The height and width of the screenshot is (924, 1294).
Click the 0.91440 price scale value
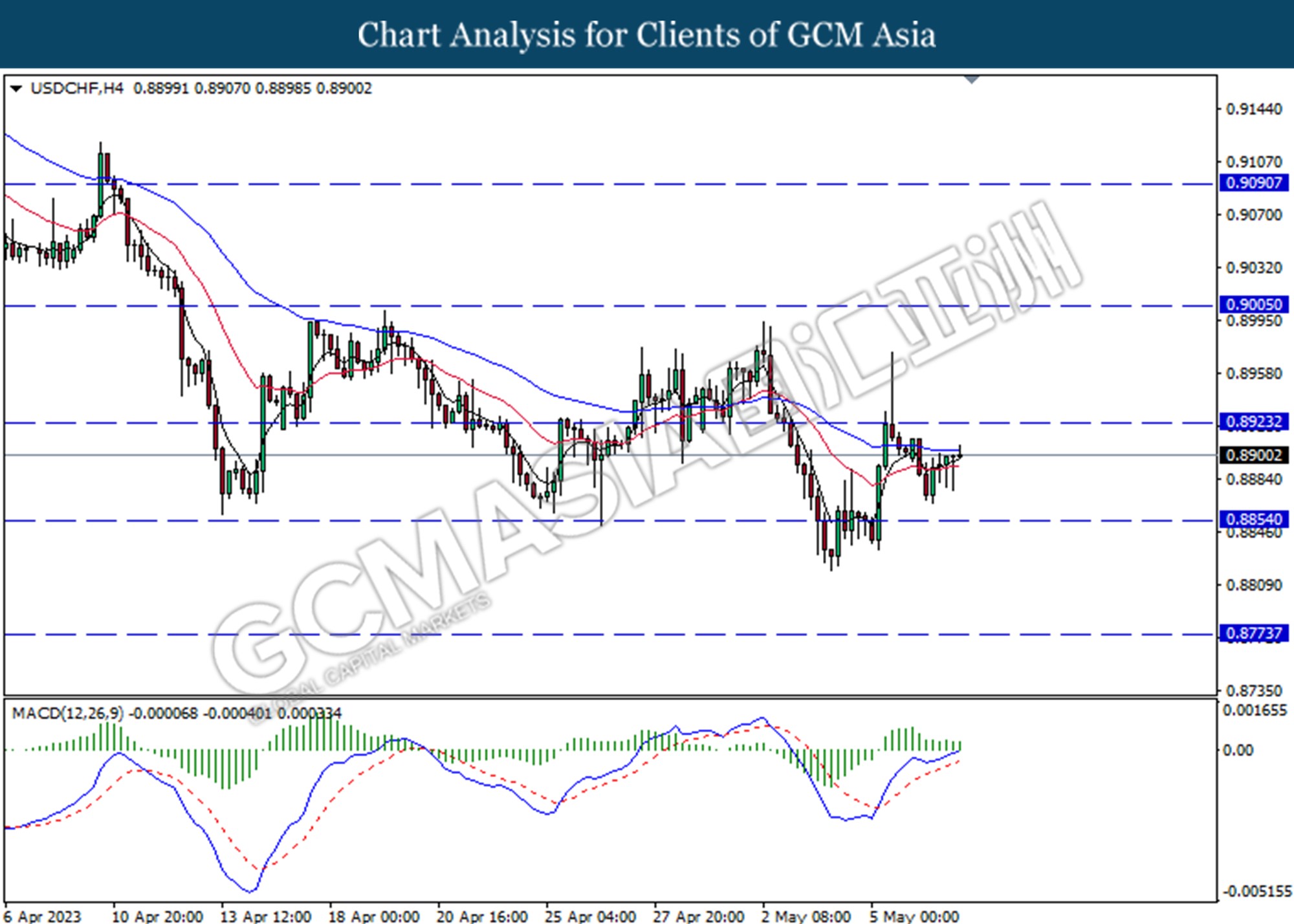[1254, 109]
